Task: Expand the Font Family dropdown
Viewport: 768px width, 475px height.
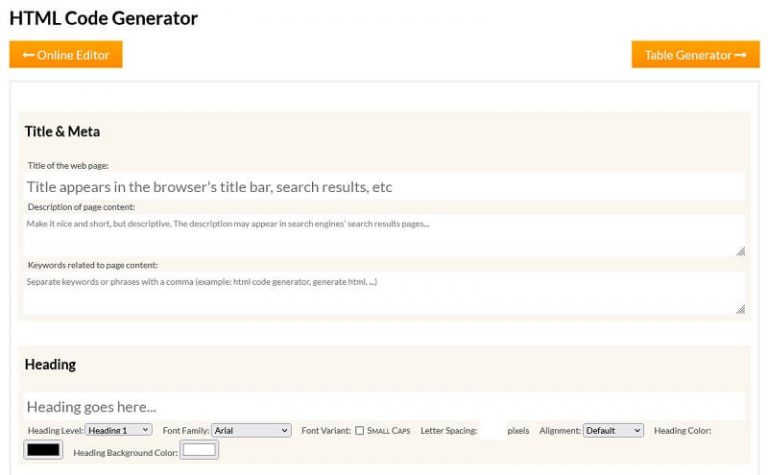Action: [x=250, y=430]
